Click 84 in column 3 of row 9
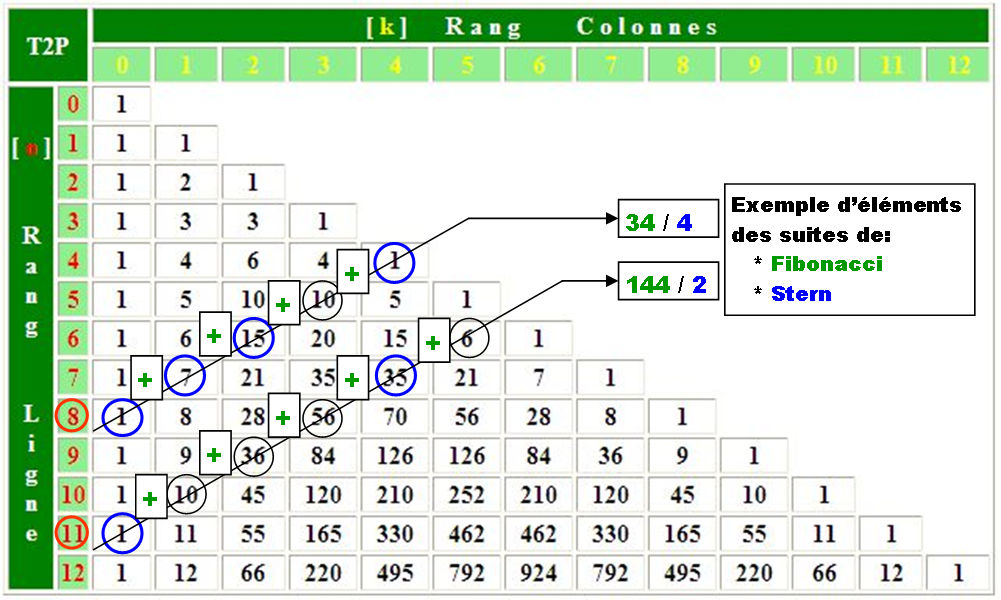This screenshot has height=600, width=1001. (x=323, y=455)
